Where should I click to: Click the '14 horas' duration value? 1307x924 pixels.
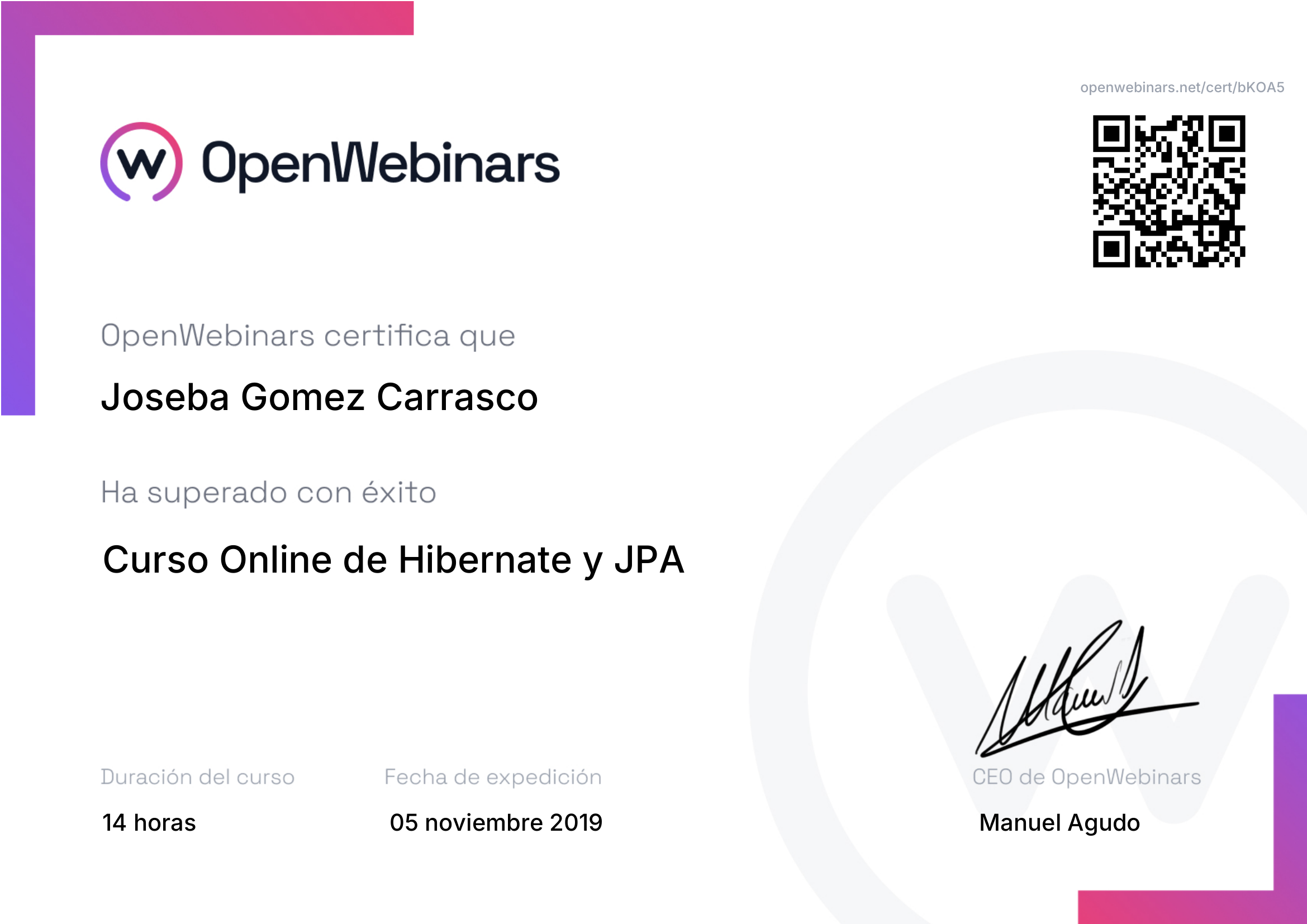149,822
